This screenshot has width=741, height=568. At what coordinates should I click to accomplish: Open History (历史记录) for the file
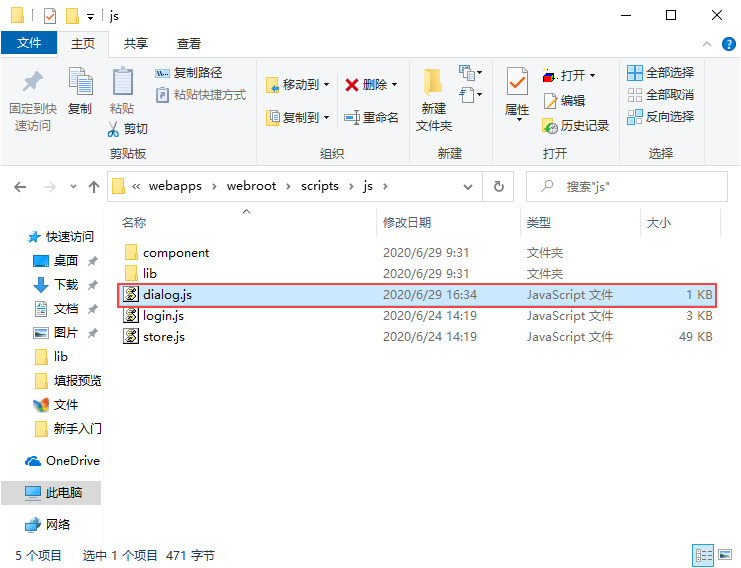575,126
